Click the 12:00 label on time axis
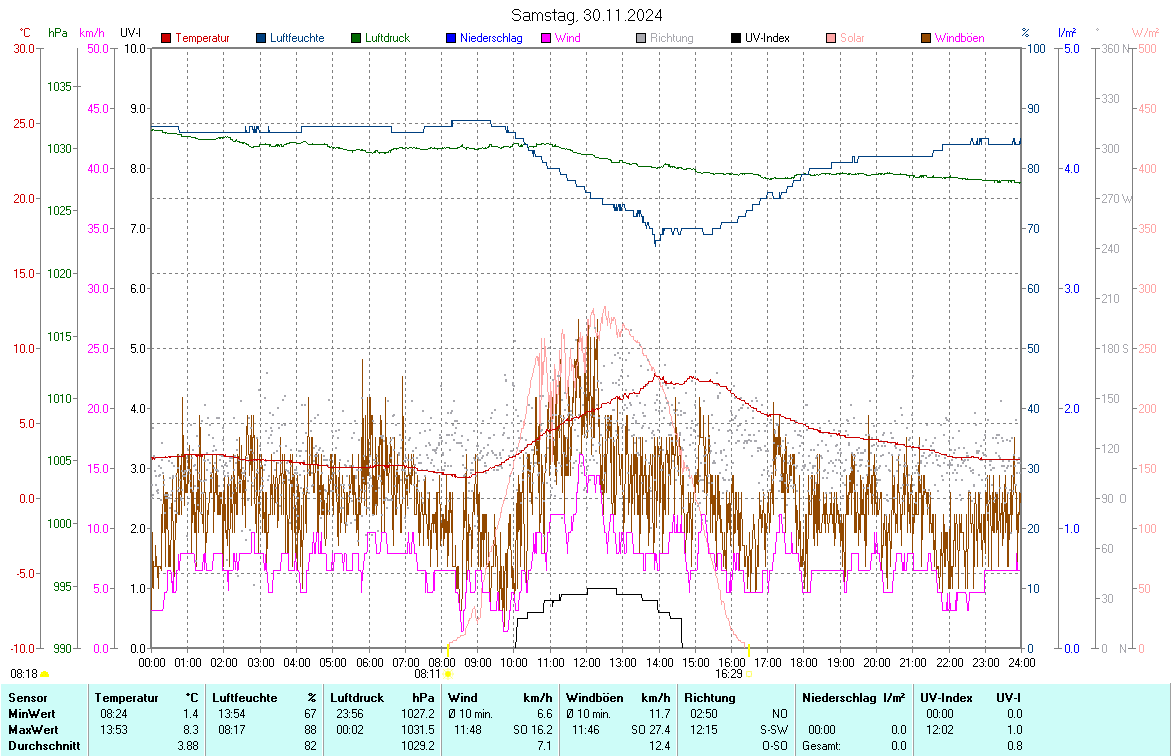The width and height of the screenshot is (1171, 756). tap(586, 662)
